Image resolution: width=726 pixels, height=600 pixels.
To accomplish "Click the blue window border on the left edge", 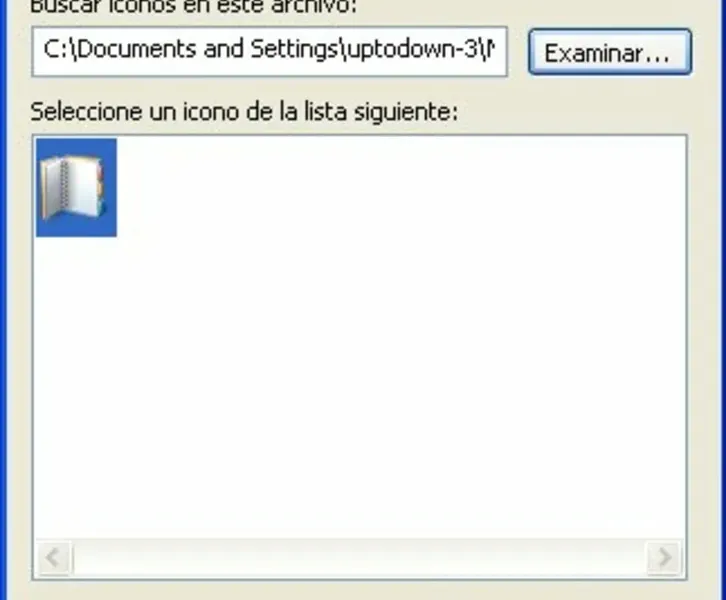I will click(x=3, y=300).
